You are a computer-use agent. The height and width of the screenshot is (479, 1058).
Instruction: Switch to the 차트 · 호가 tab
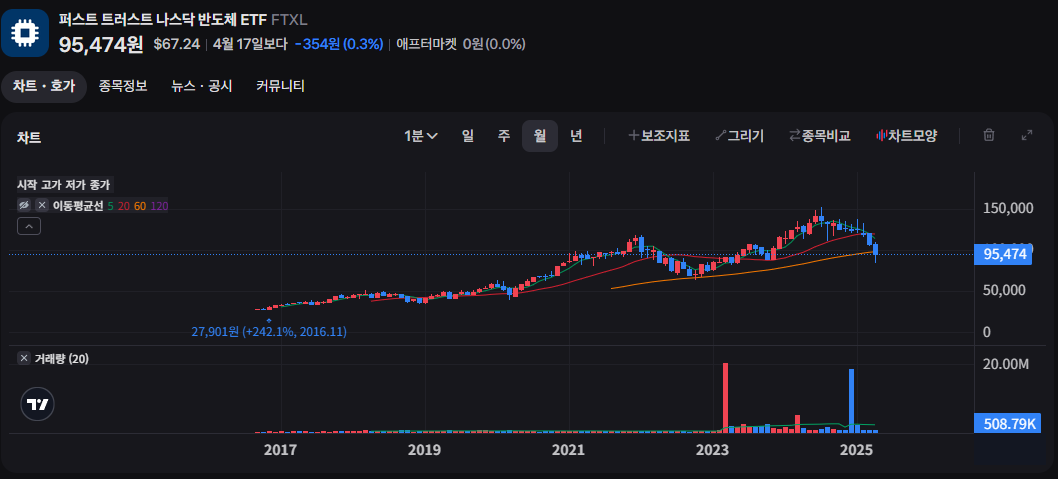tap(44, 86)
